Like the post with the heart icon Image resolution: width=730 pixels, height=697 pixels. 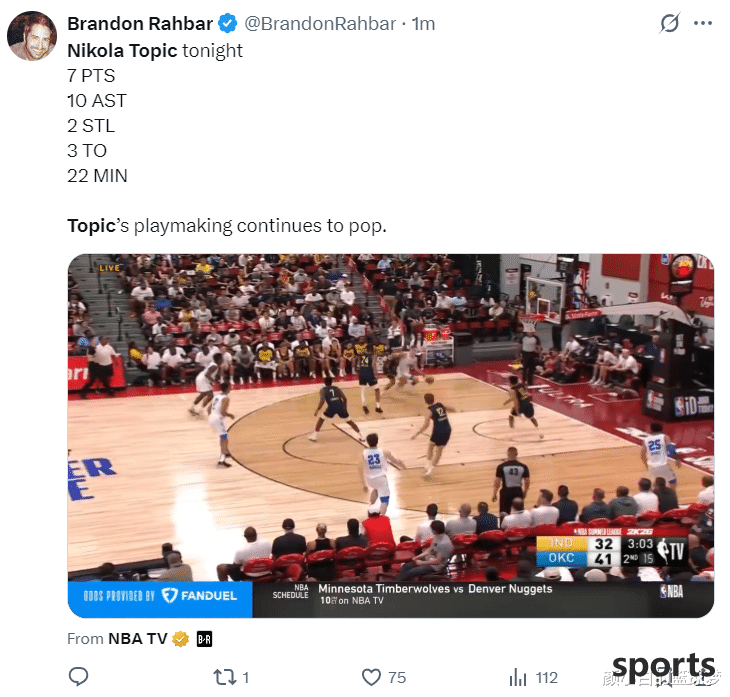pyautogui.click(x=371, y=677)
